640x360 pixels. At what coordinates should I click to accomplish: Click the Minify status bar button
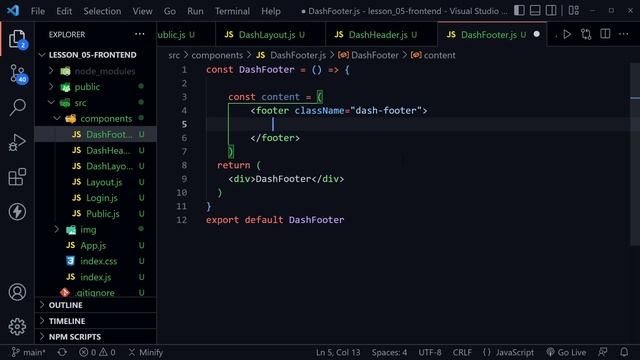click(x=146, y=352)
